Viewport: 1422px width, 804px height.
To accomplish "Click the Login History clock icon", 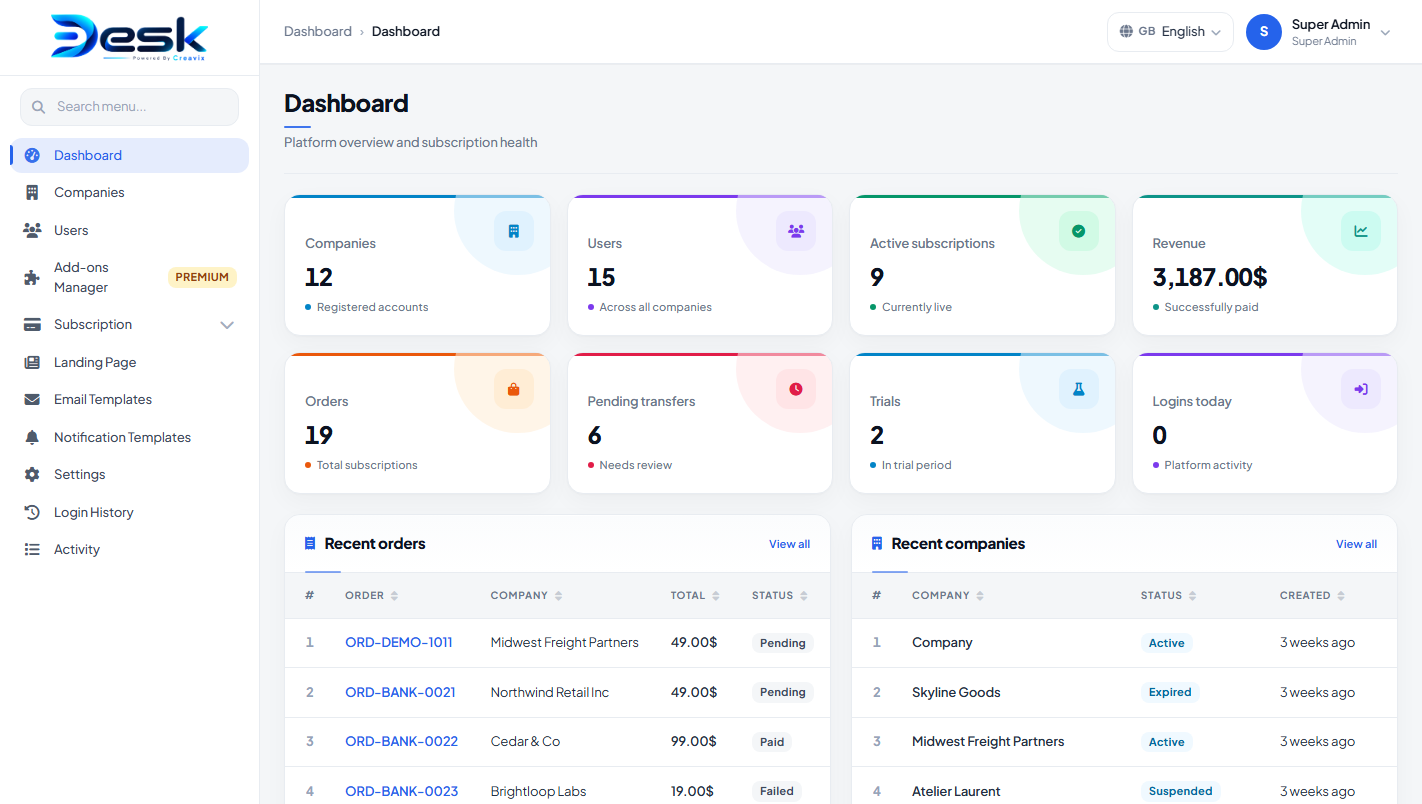I will tap(32, 512).
